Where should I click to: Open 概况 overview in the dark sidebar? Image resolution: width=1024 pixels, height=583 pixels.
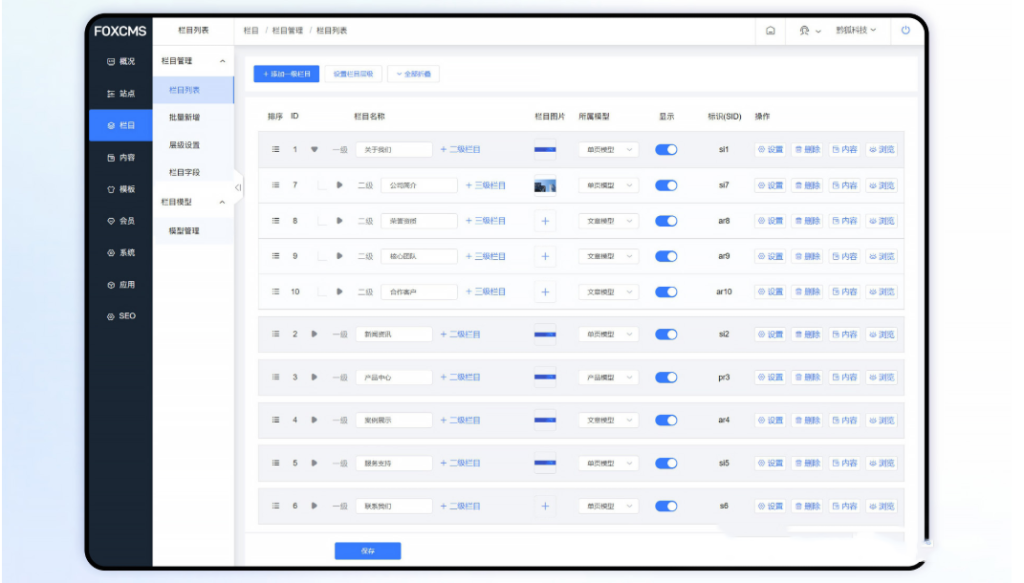(120, 62)
